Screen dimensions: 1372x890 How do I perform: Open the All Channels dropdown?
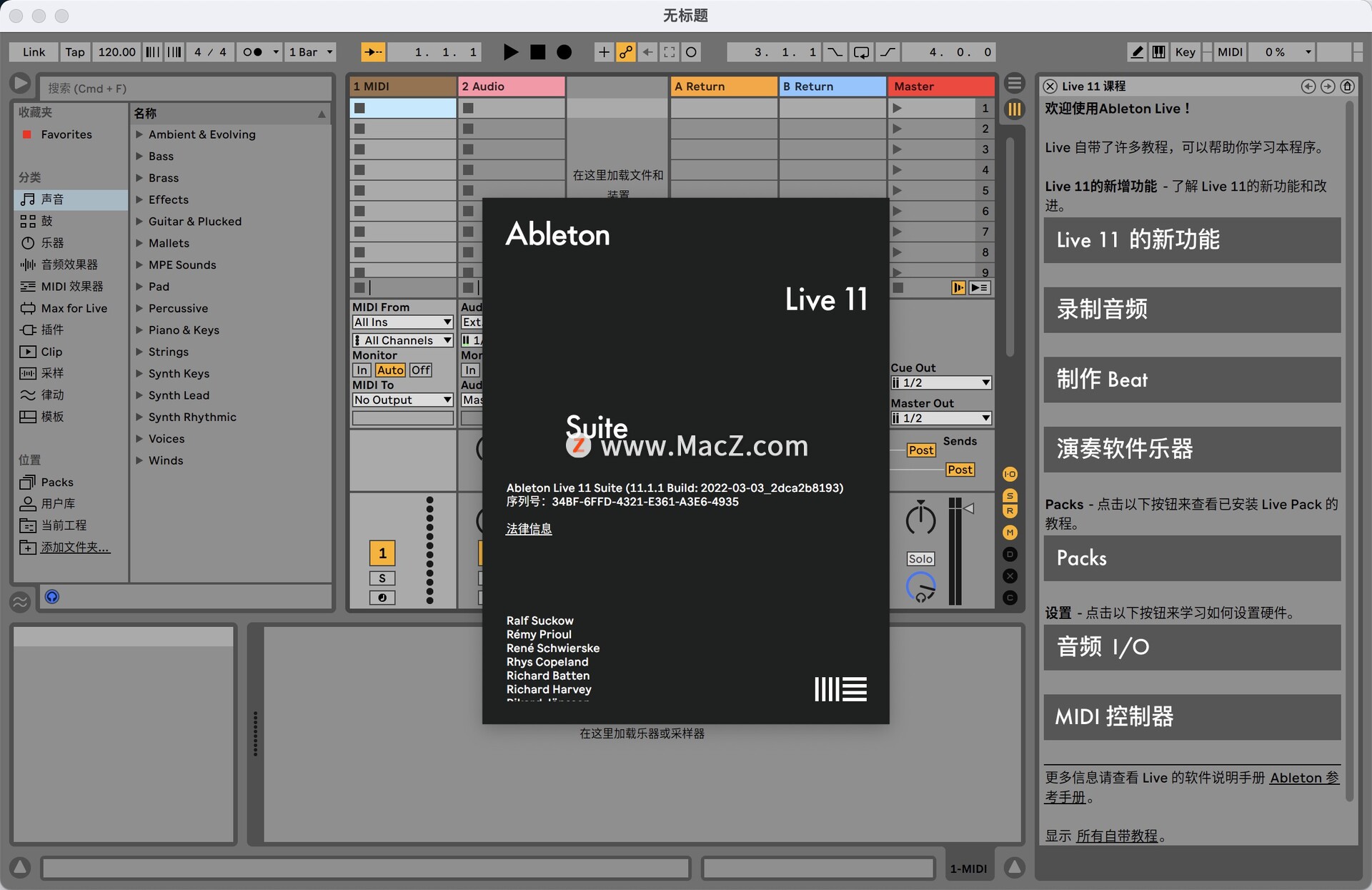click(403, 340)
